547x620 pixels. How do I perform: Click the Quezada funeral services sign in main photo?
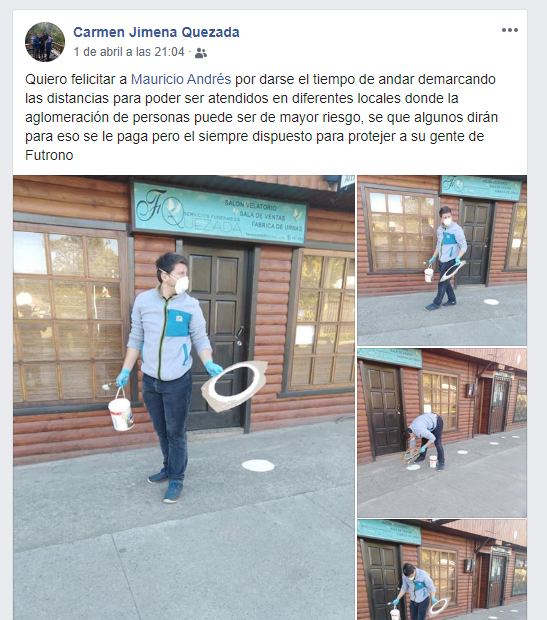(220, 214)
